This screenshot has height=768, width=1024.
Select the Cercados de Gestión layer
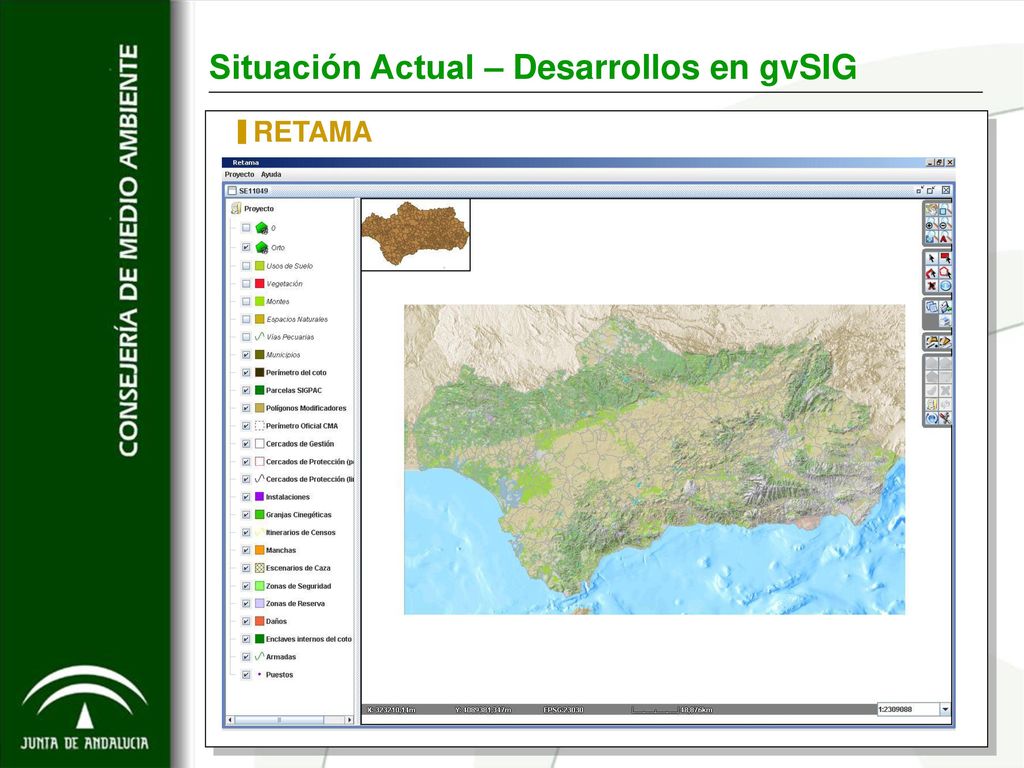point(300,443)
